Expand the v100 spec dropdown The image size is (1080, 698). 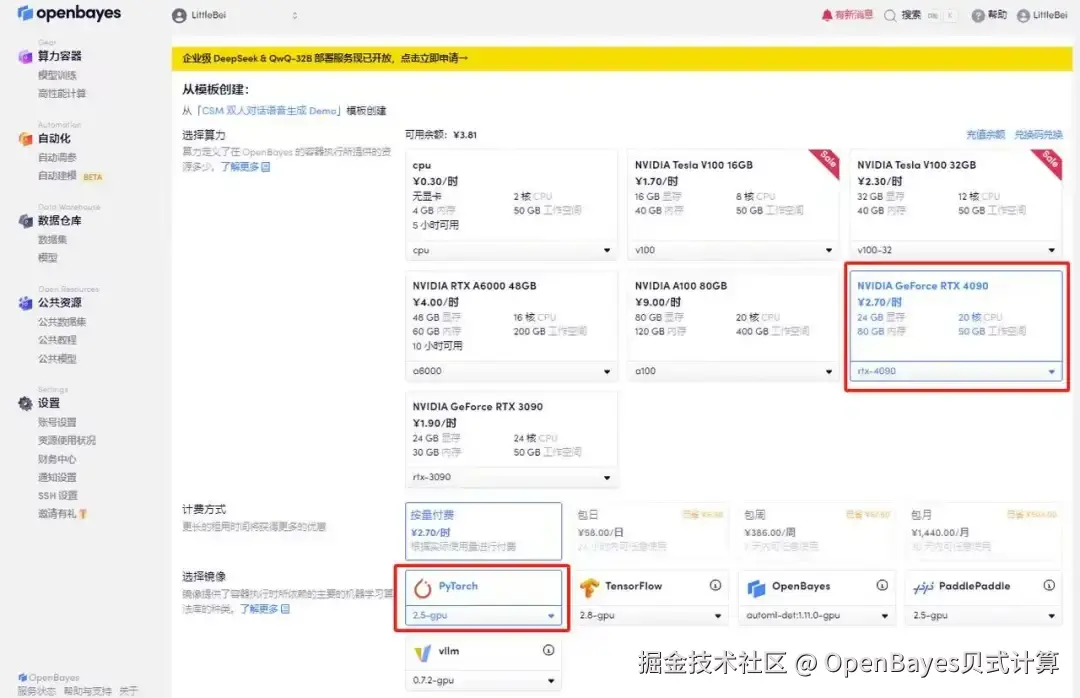[733, 251]
